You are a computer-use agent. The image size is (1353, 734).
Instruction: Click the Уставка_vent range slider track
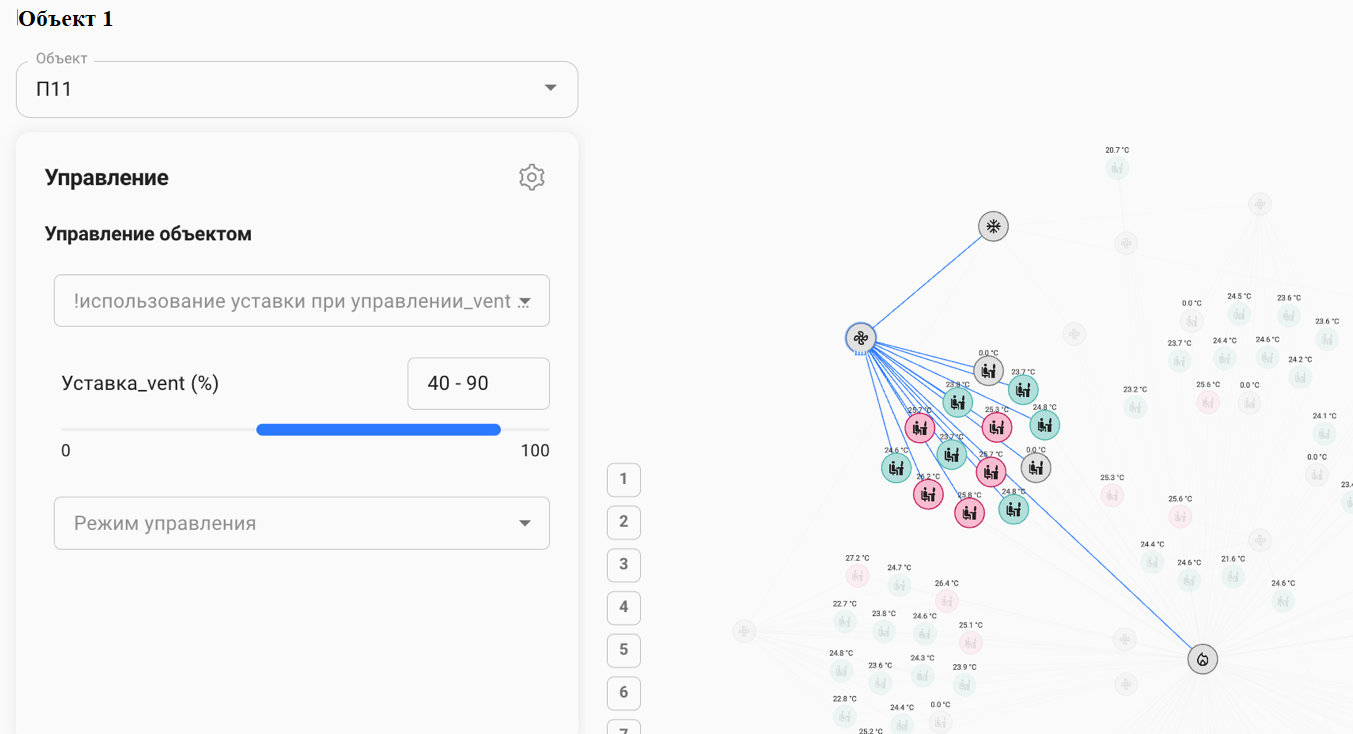pos(378,430)
